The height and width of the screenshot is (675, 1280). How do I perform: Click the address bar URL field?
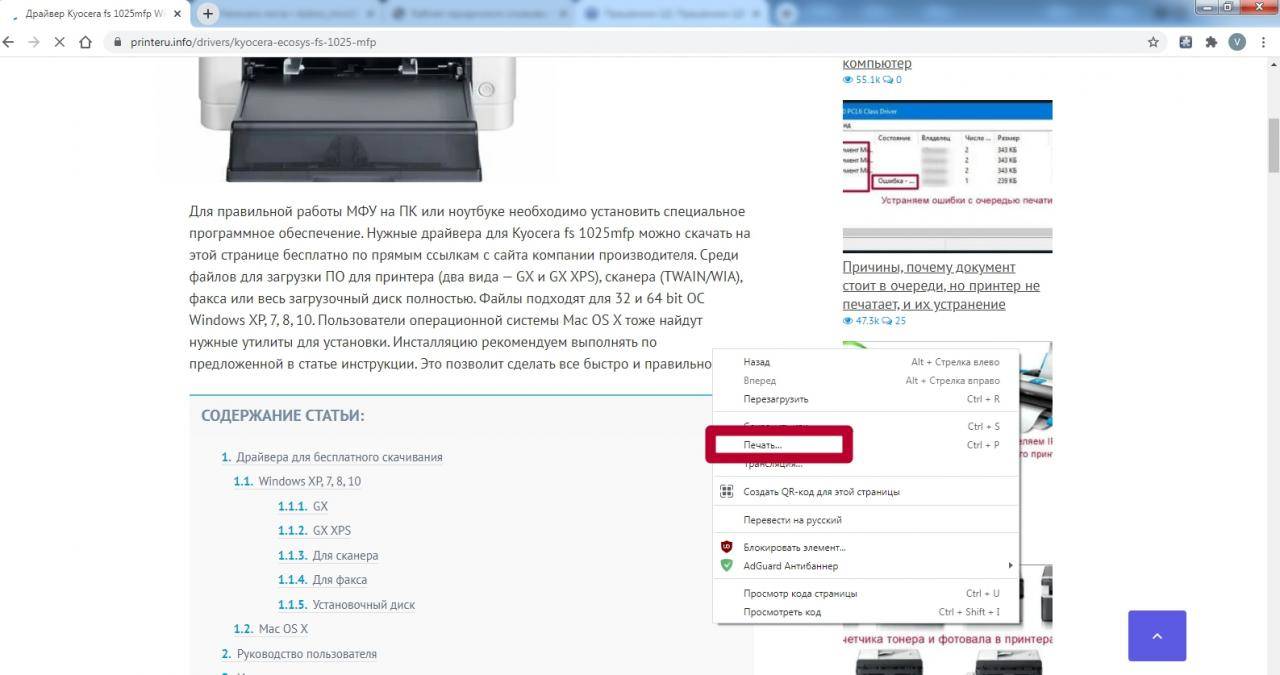(600, 42)
